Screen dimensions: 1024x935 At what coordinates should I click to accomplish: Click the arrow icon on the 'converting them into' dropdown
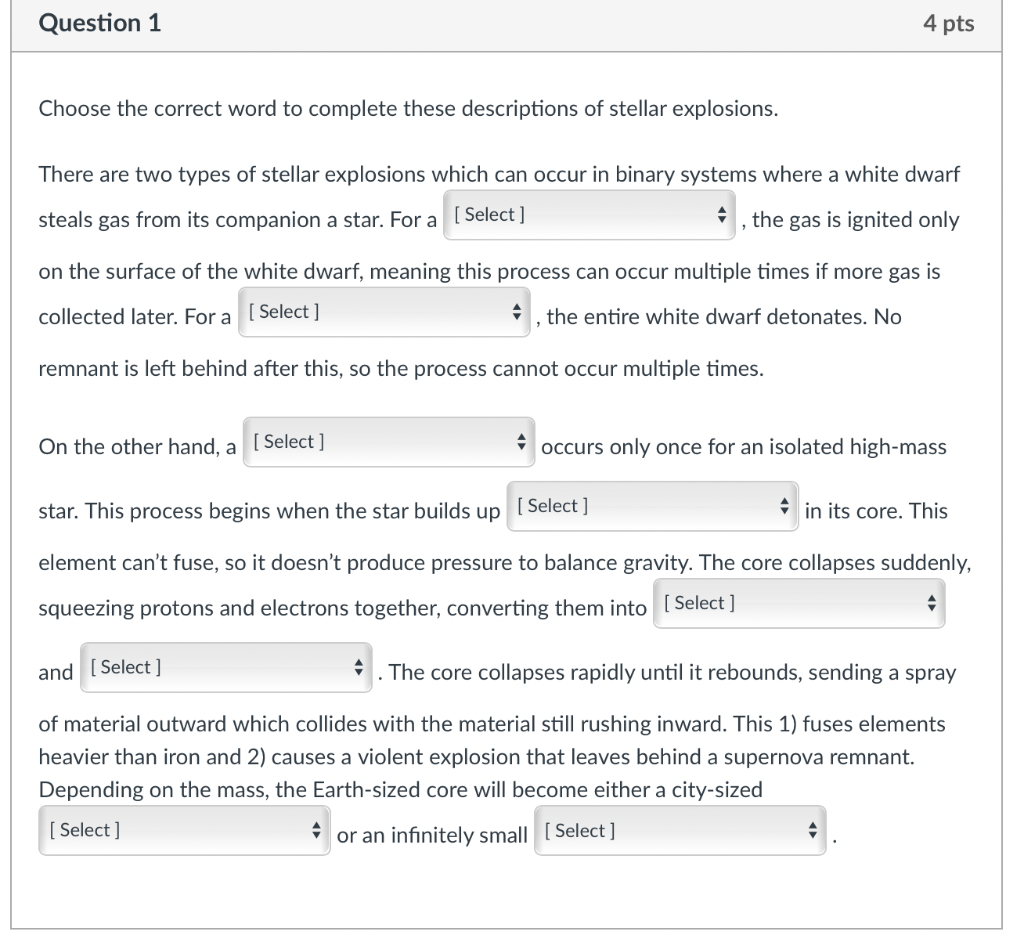click(931, 603)
